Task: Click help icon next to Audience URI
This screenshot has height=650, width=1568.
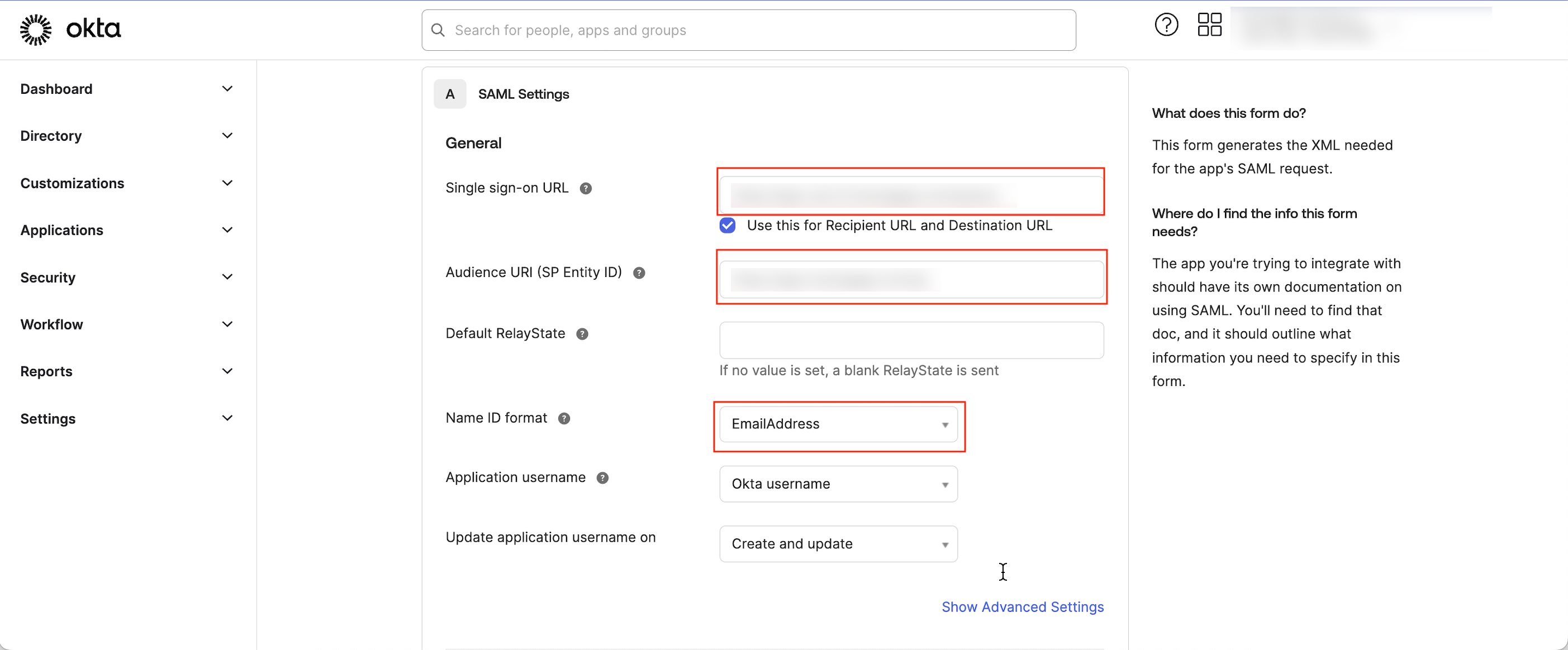Action: tap(639, 273)
